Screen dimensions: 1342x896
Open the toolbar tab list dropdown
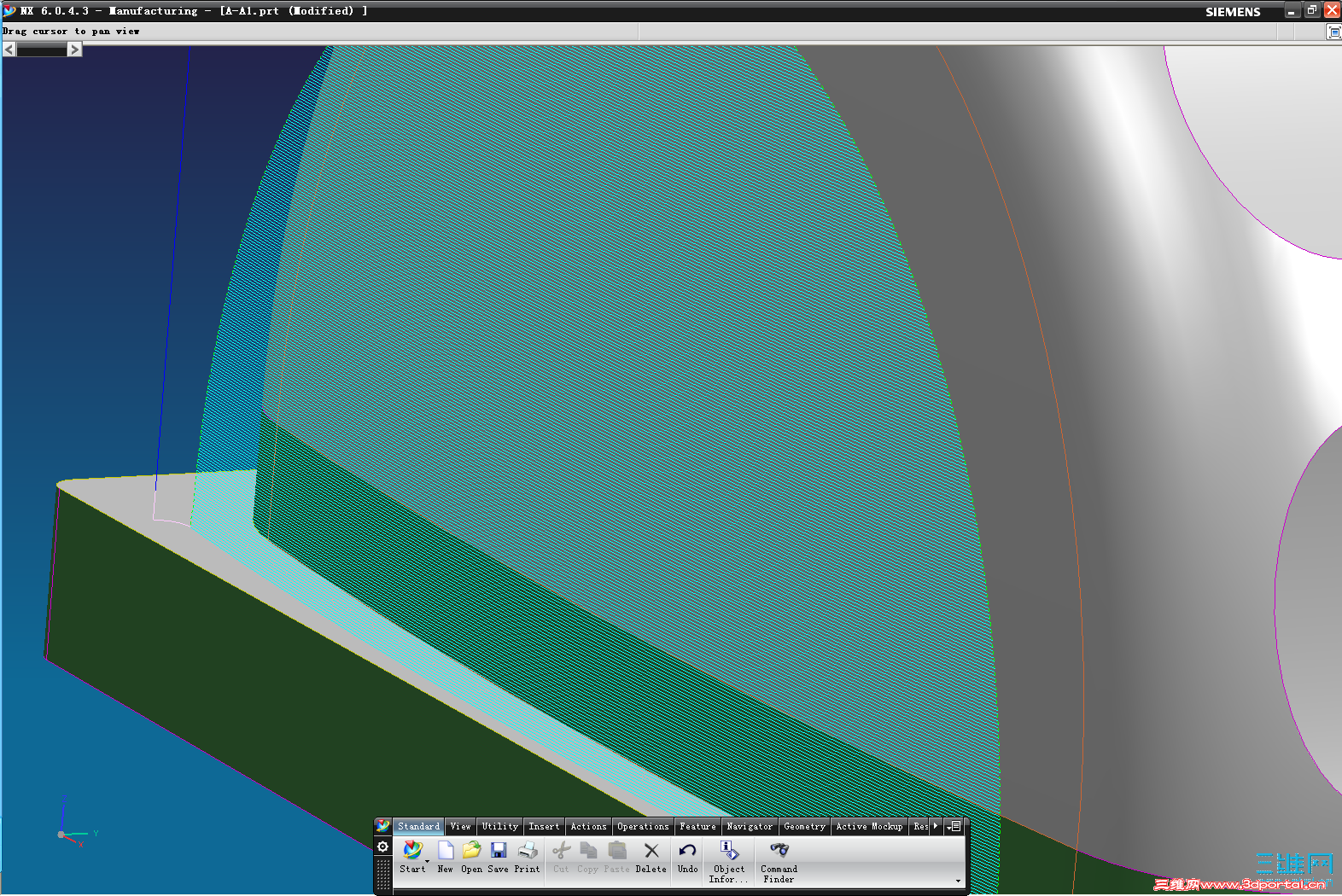click(954, 826)
